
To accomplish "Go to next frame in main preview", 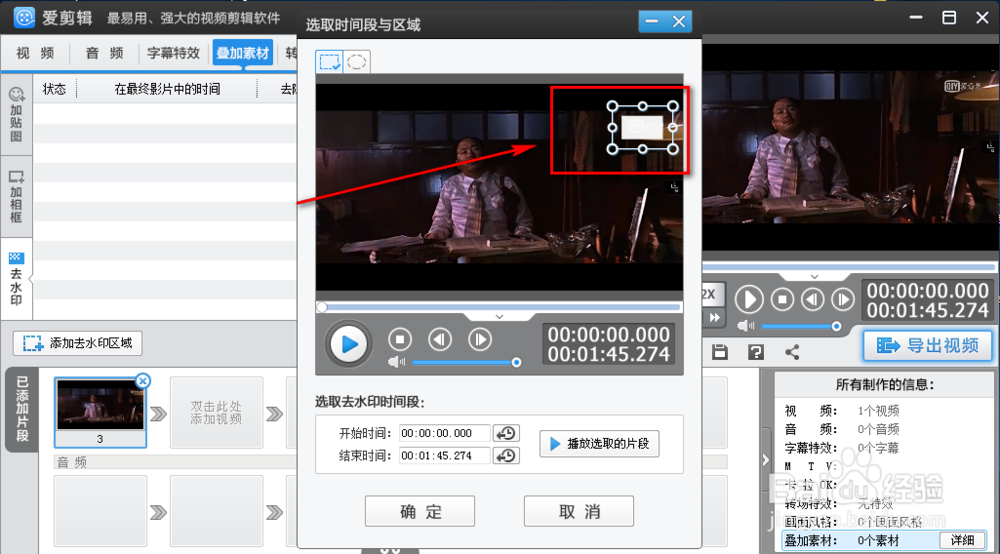I will point(843,299).
